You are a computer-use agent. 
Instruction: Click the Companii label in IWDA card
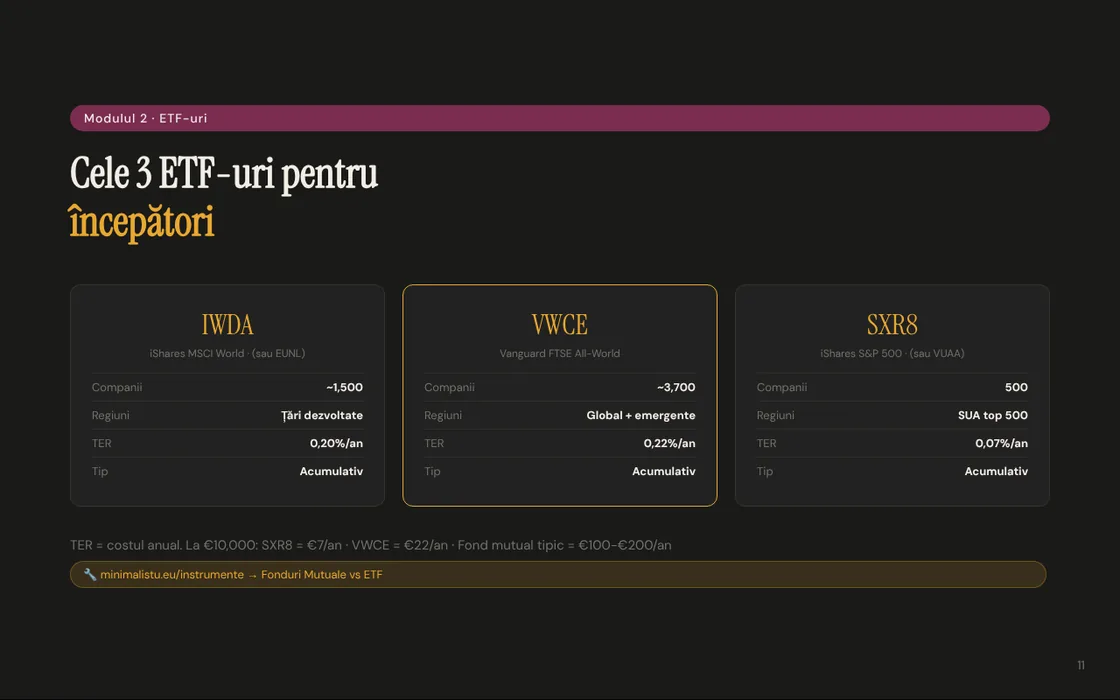[x=117, y=387]
